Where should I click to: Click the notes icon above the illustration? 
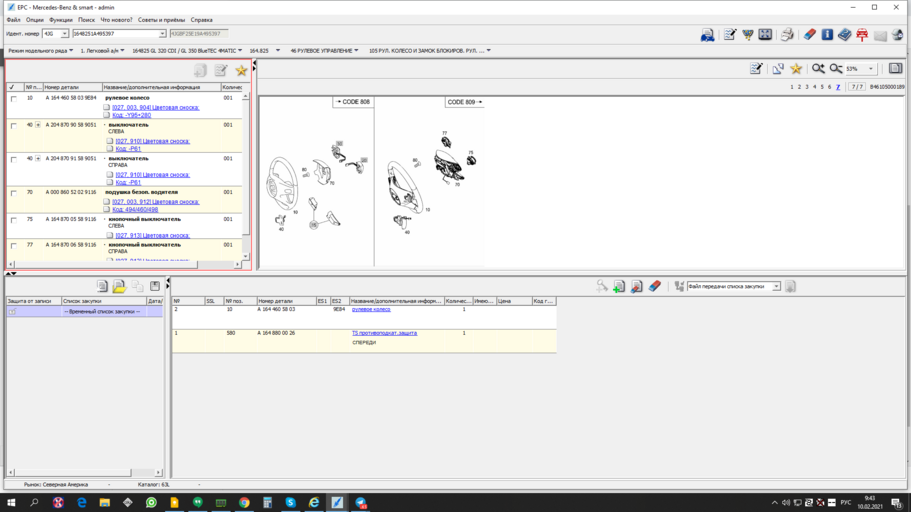pyautogui.click(x=756, y=69)
